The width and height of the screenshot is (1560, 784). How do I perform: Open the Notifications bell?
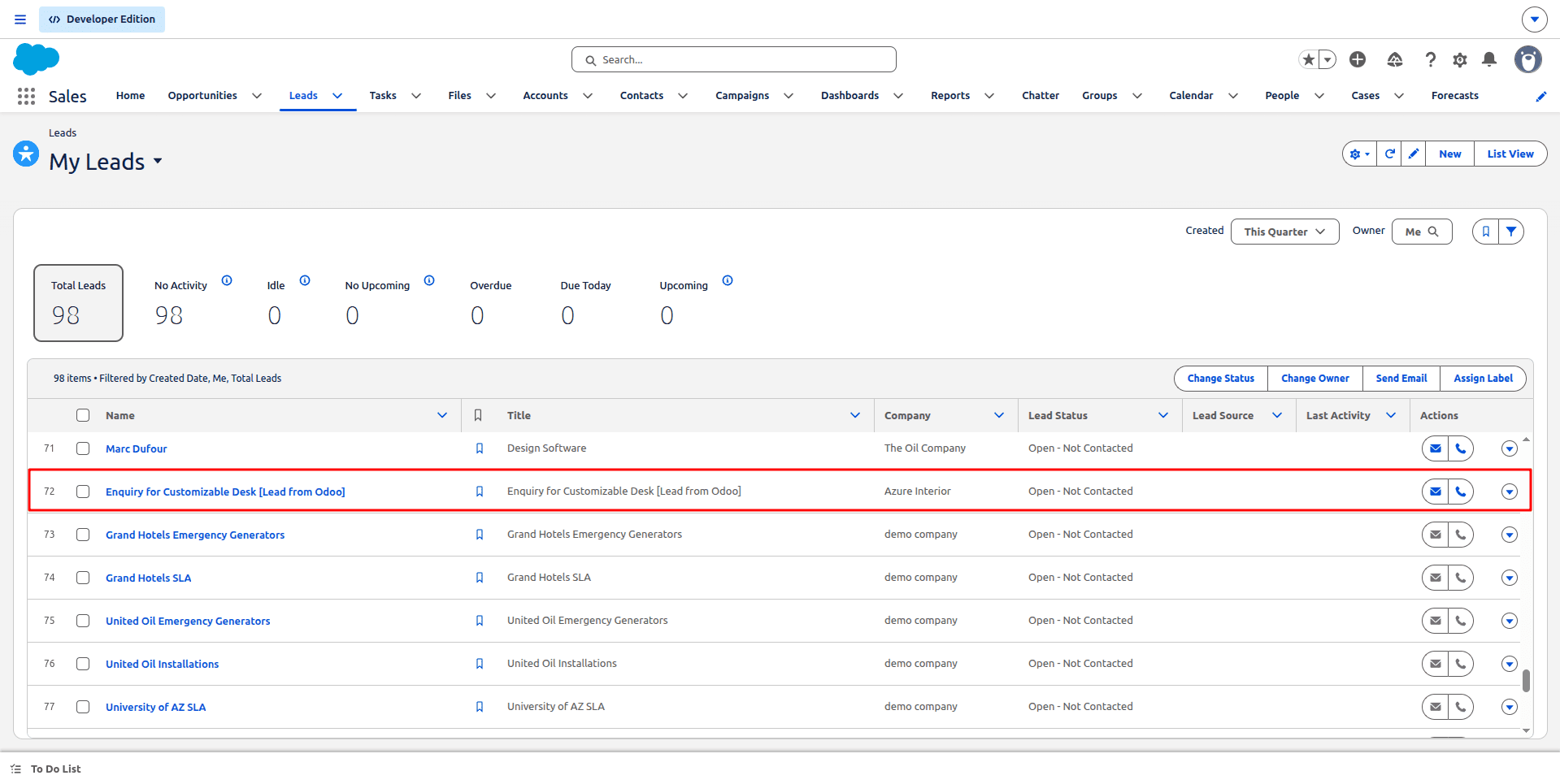(1489, 59)
